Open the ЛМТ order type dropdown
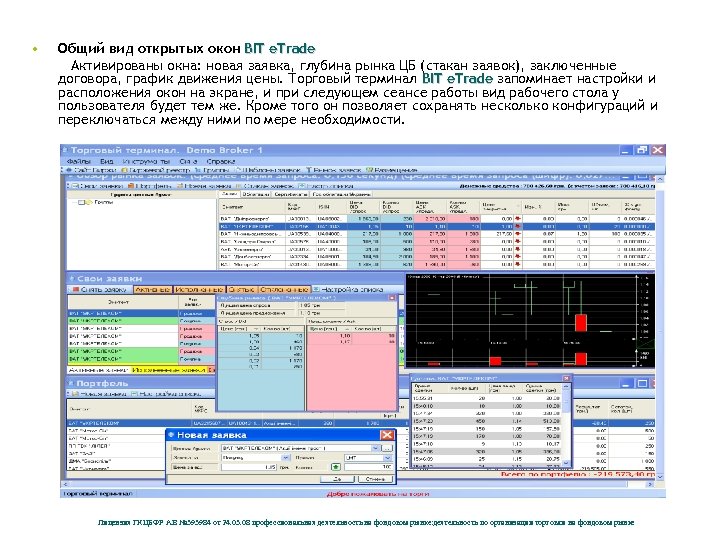This screenshot has width=720, height=540. [x=387, y=458]
